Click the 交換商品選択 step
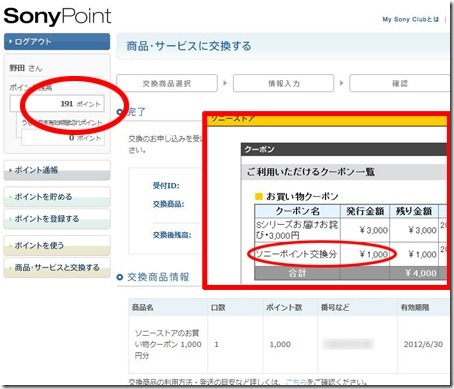Viewport: 454px width, 389px height. tap(167, 83)
